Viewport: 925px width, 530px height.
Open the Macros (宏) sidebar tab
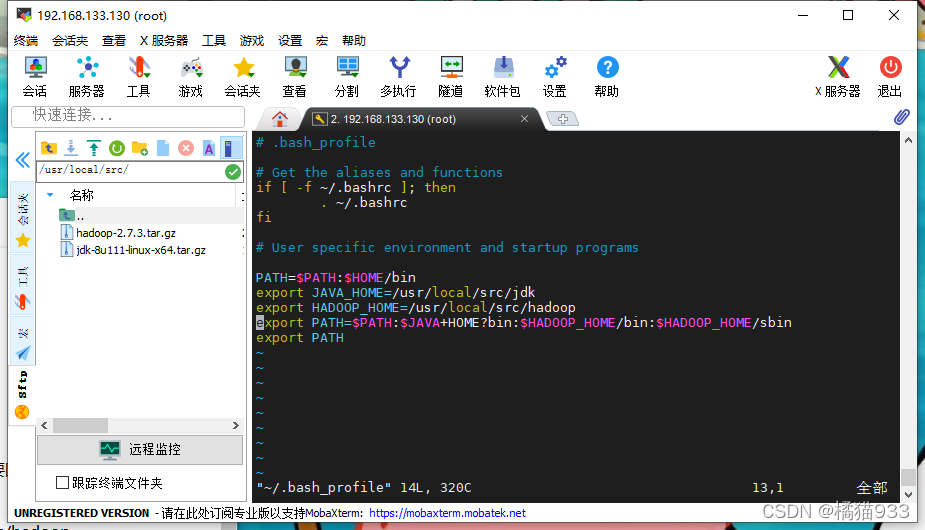tap(23, 342)
